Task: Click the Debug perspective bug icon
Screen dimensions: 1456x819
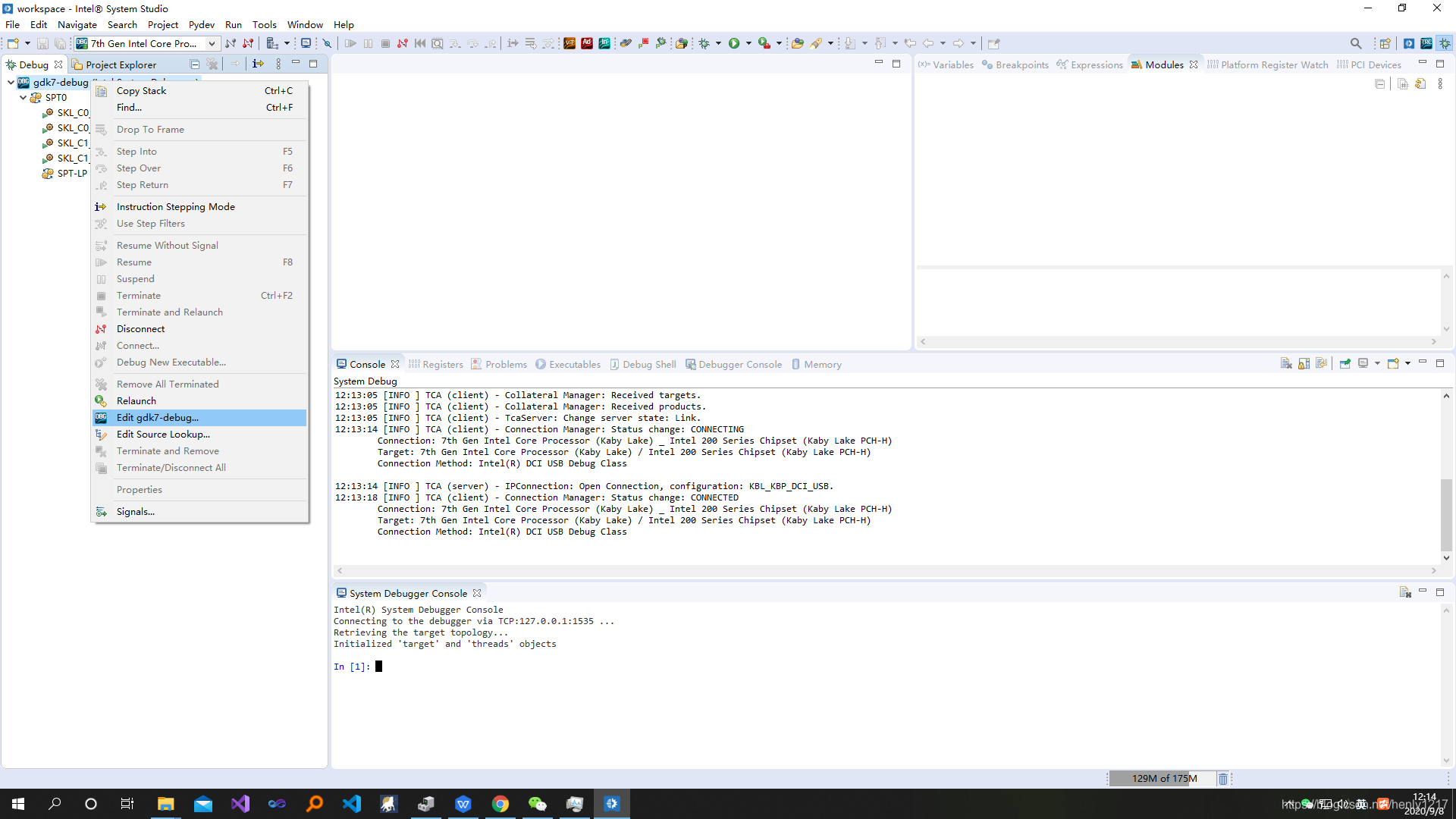Action: click(x=1445, y=43)
